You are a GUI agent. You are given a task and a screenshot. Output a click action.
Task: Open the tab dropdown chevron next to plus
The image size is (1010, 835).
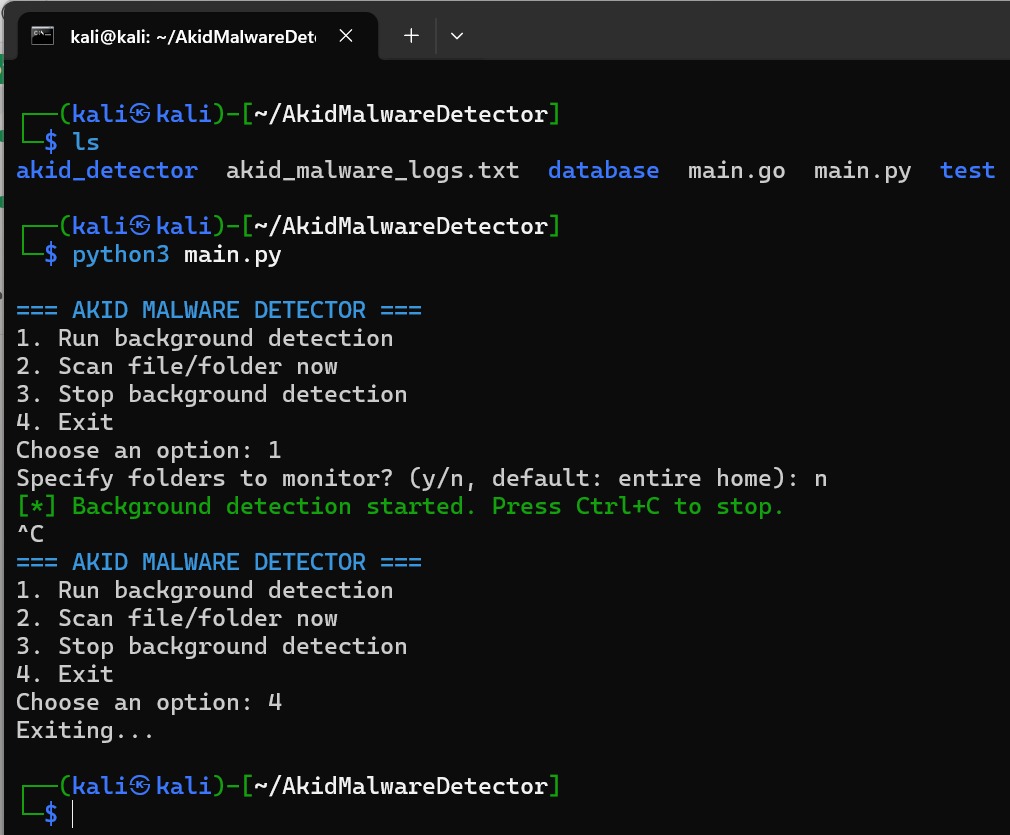[x=457, y=36]
